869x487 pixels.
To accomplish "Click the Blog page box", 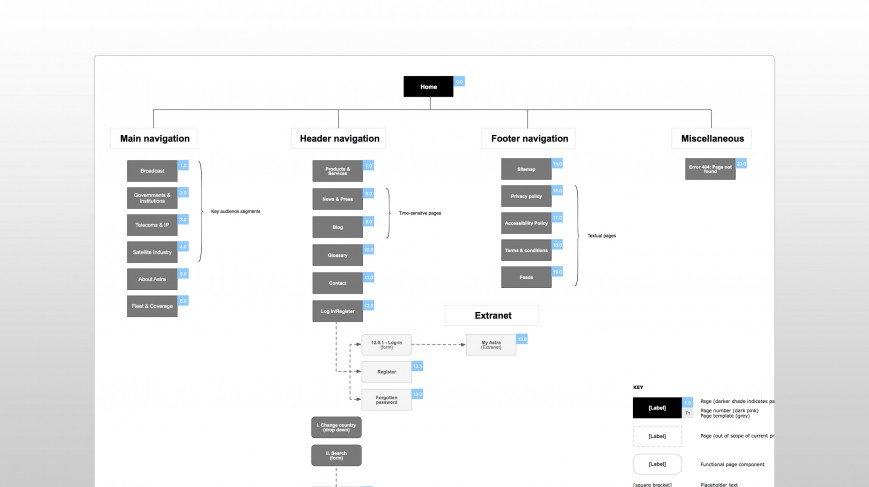I will coord(338,227).
